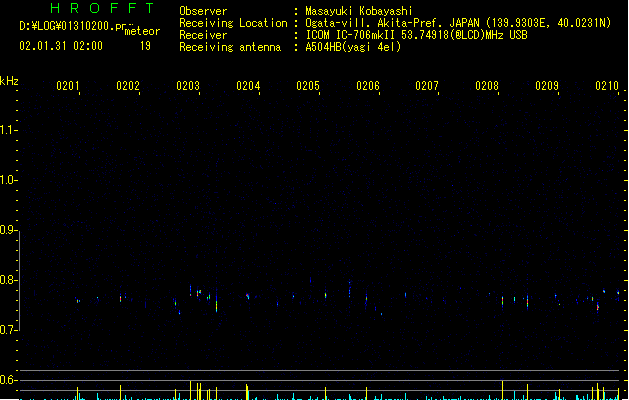This screenshot has height=400, width=629.
Task: Select observer name Masayuki Kobayashi
Action: tap(358, 11)
